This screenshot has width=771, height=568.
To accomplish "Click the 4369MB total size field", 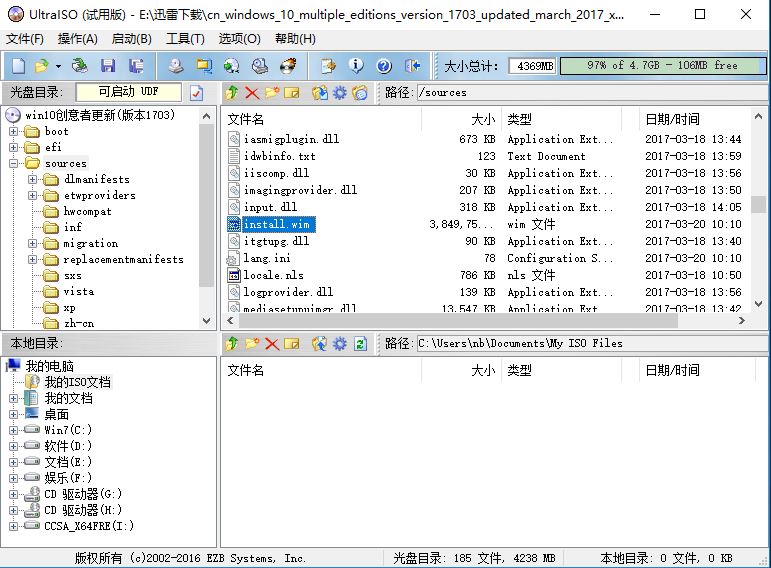I will pos(533,66).
